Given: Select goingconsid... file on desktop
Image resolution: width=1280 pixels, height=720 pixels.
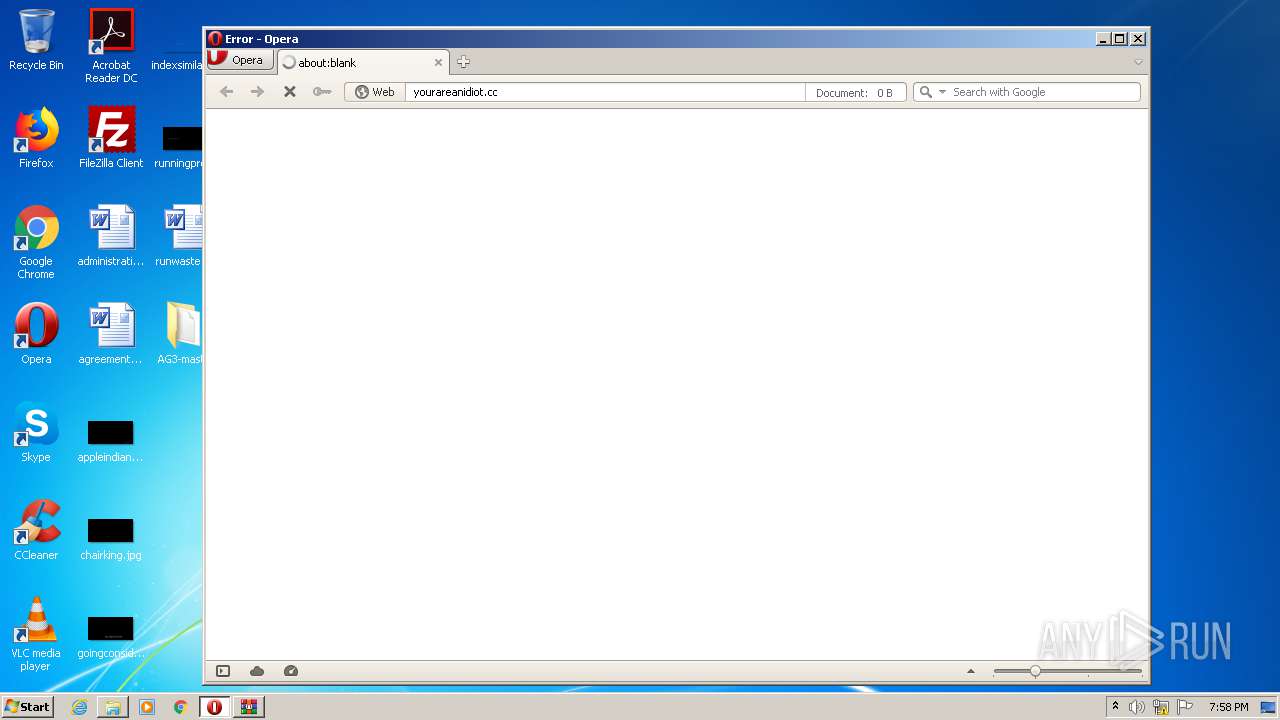Looking at the screenshot, I should click(111, 636).
